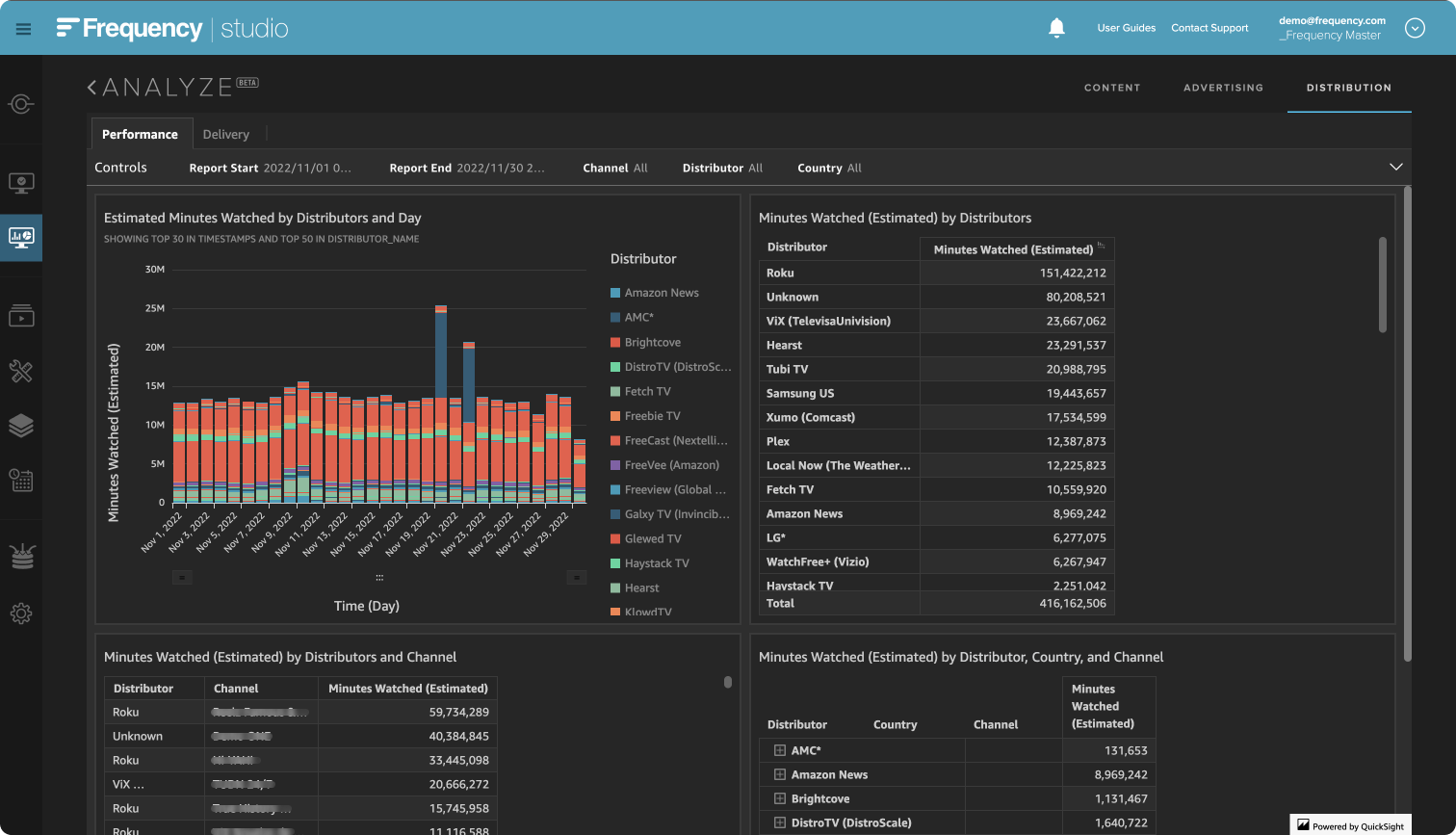Open the Channel filter dropdown
Screen dimensions: 1456x835
coord(615,168)
